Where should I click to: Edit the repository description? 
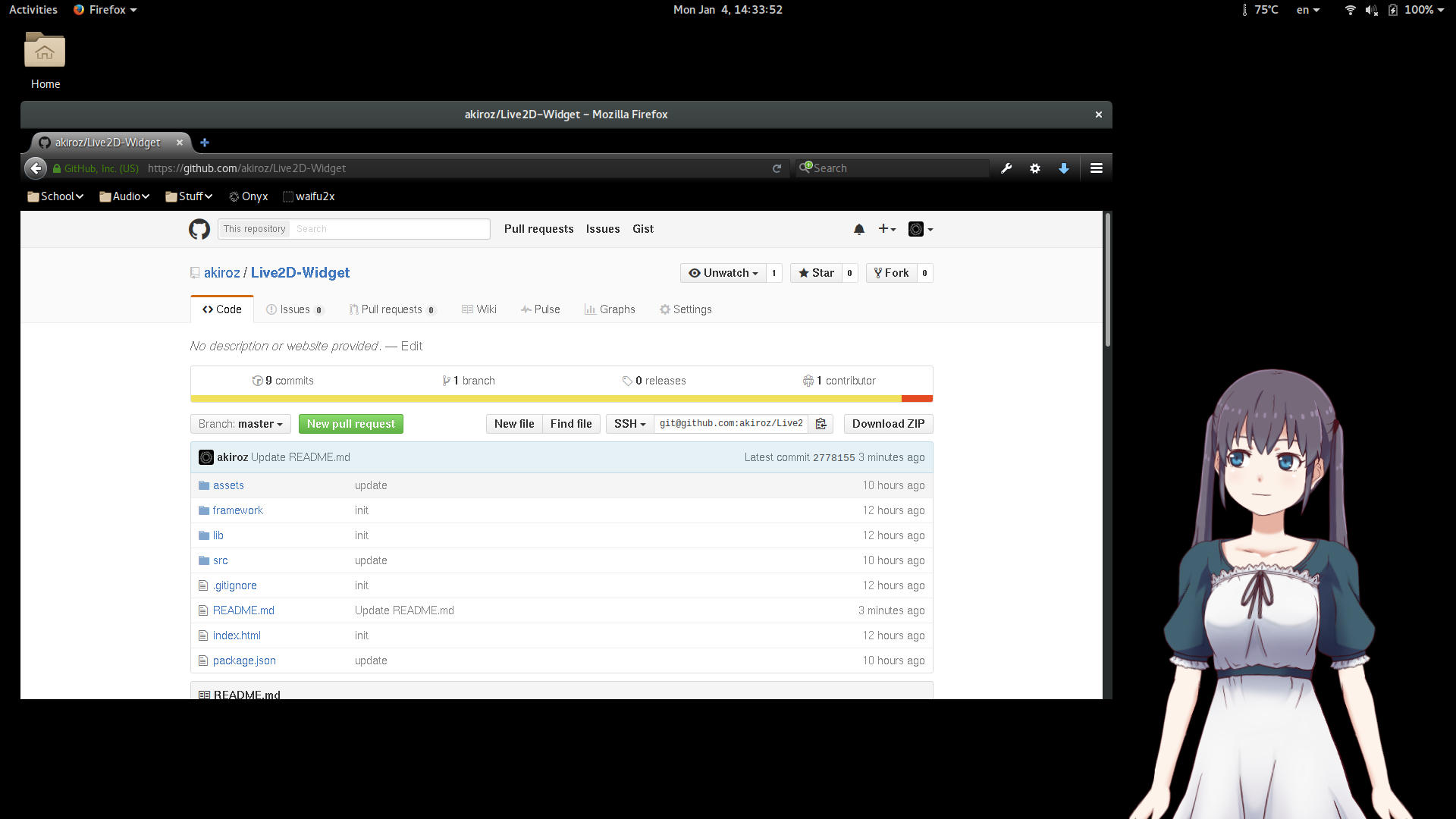point(412,346)
